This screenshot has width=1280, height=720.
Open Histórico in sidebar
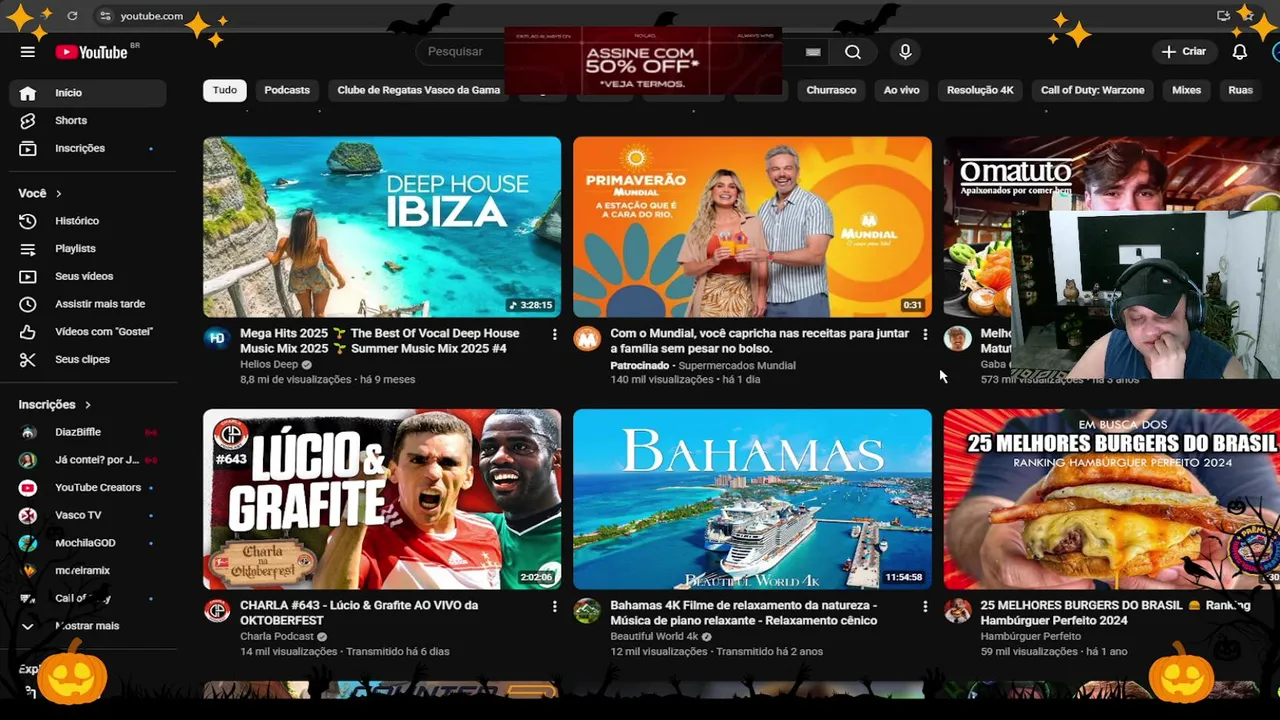(88, 221)
